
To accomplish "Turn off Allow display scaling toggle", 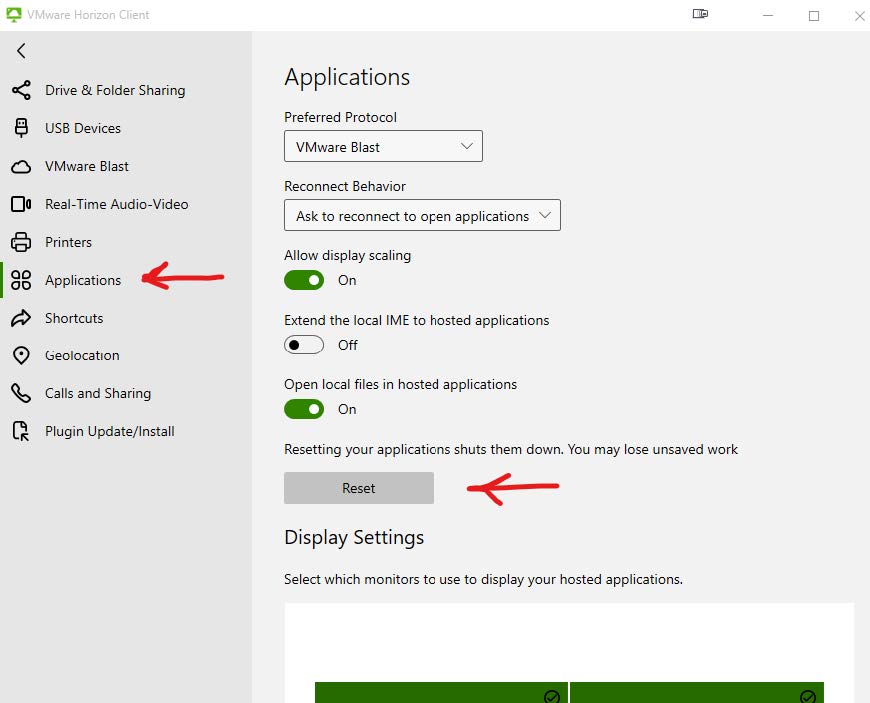I will (x=304, y=280).
